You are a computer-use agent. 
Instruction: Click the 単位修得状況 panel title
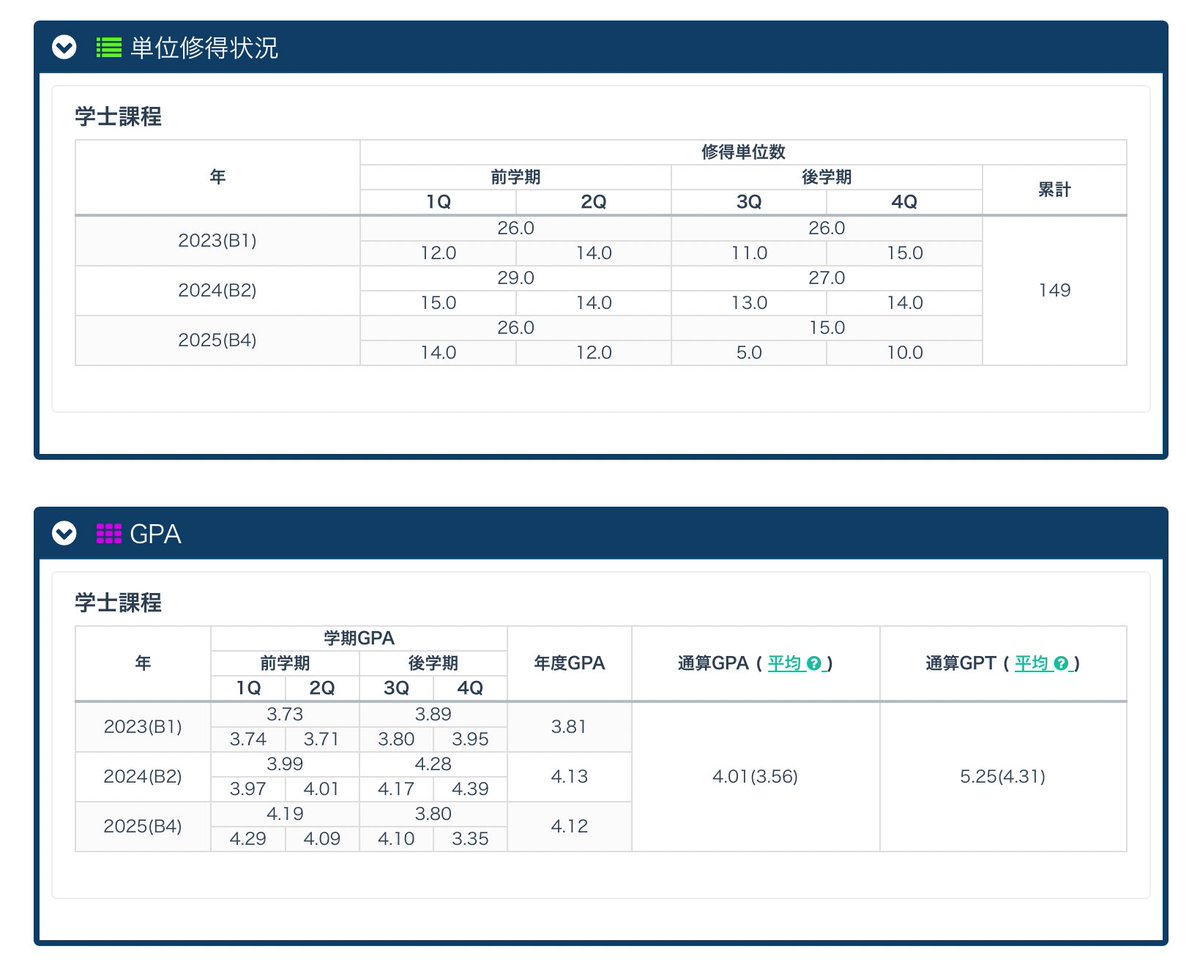pos(204,47)
